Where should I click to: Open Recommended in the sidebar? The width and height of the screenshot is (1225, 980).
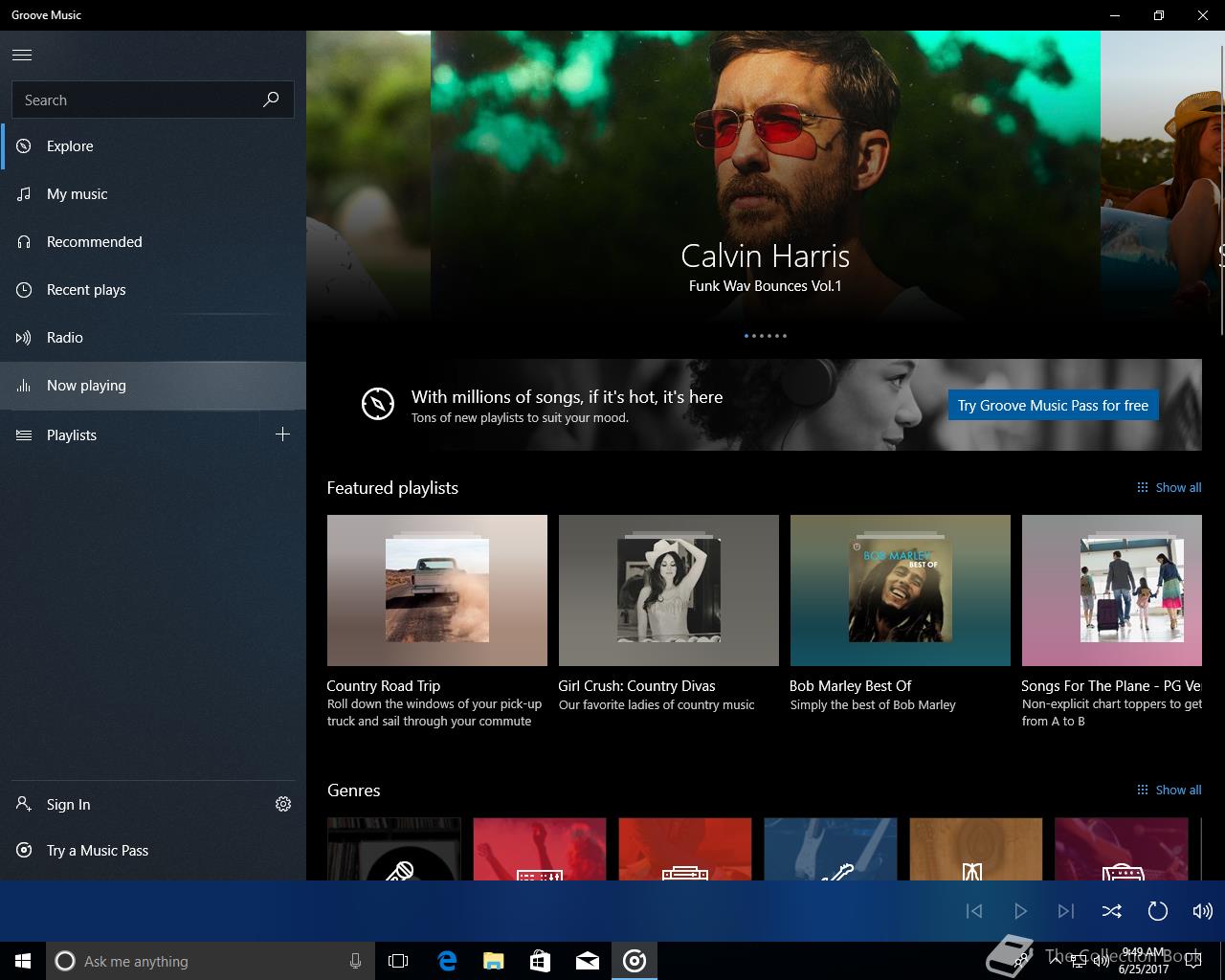pos(153,242)
